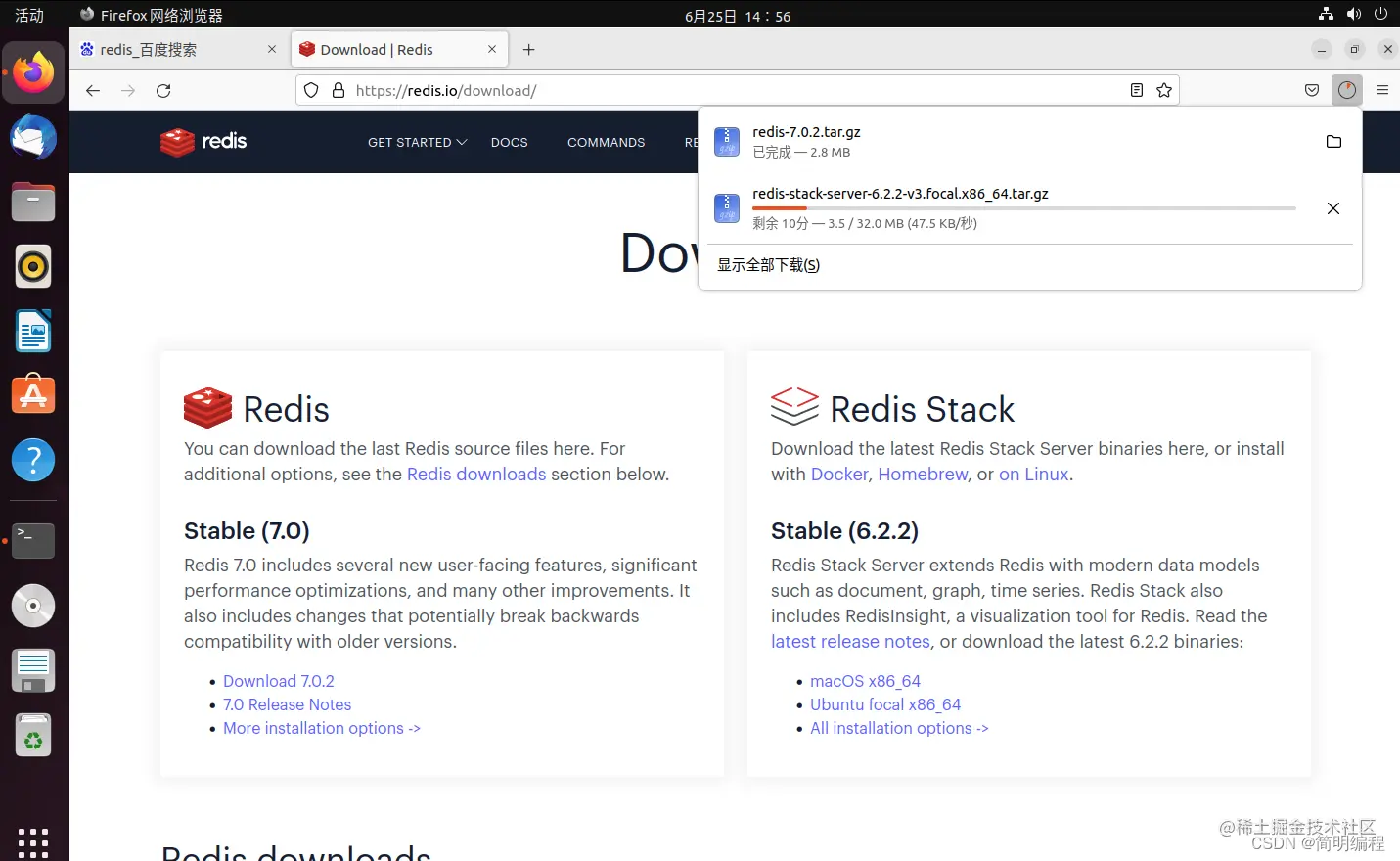Open Firefox from the Ubuntu dock

33,73
